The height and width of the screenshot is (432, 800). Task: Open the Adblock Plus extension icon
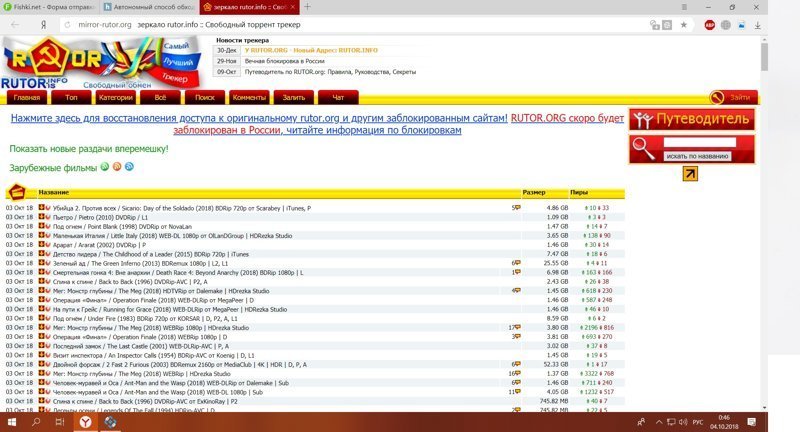point(709,25)
